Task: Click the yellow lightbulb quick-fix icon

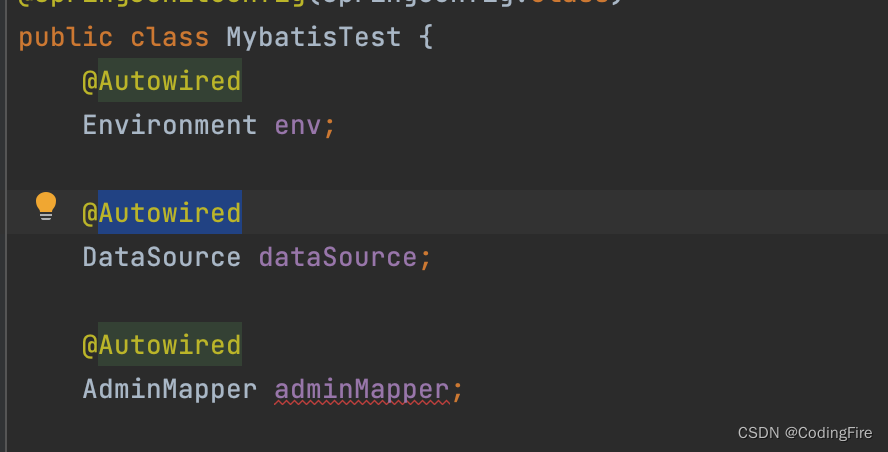Action: [46, 206]
